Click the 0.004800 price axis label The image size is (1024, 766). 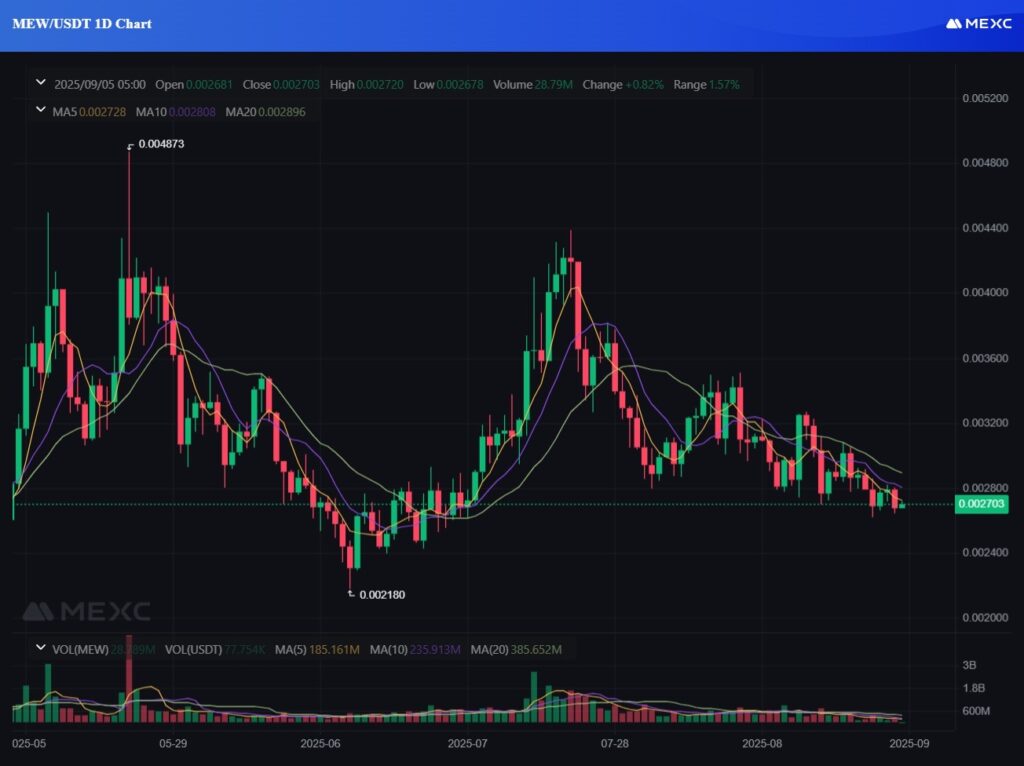coord(985,163)
